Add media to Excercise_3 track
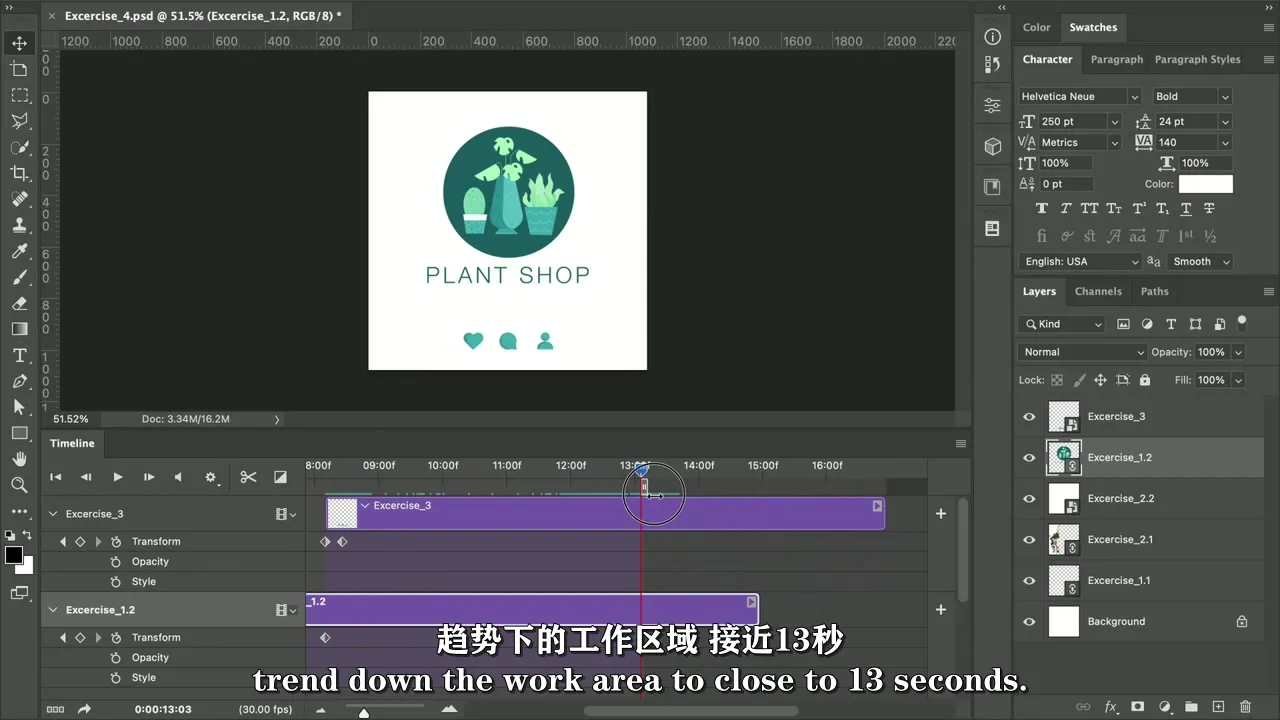 (940, 514)
